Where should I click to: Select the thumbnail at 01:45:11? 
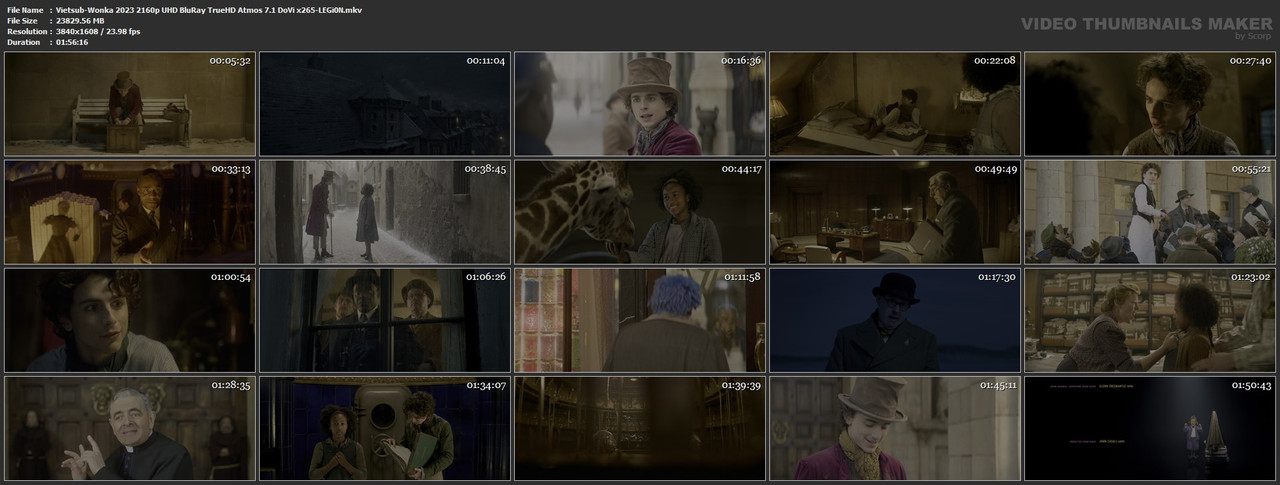pos(895,428)
